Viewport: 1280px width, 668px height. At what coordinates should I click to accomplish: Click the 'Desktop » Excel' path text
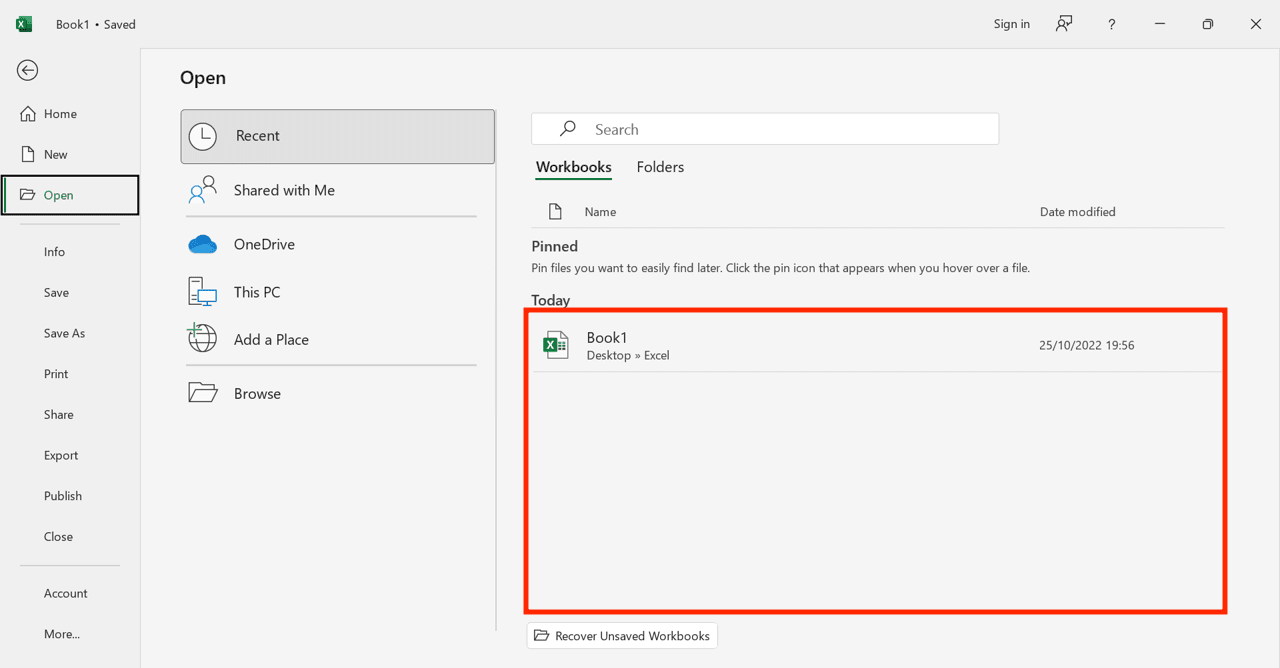pos(628,355)
